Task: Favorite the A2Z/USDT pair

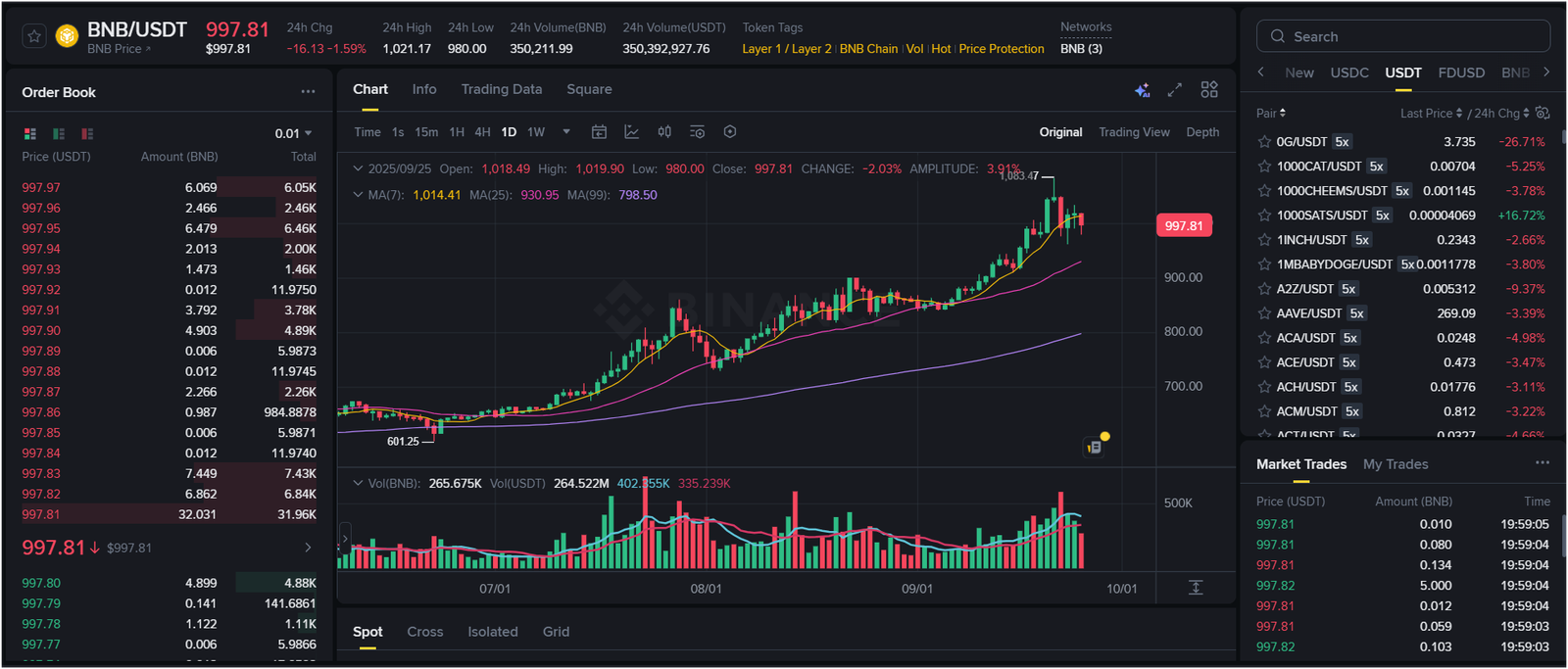Action: [x=1264, y=289]
